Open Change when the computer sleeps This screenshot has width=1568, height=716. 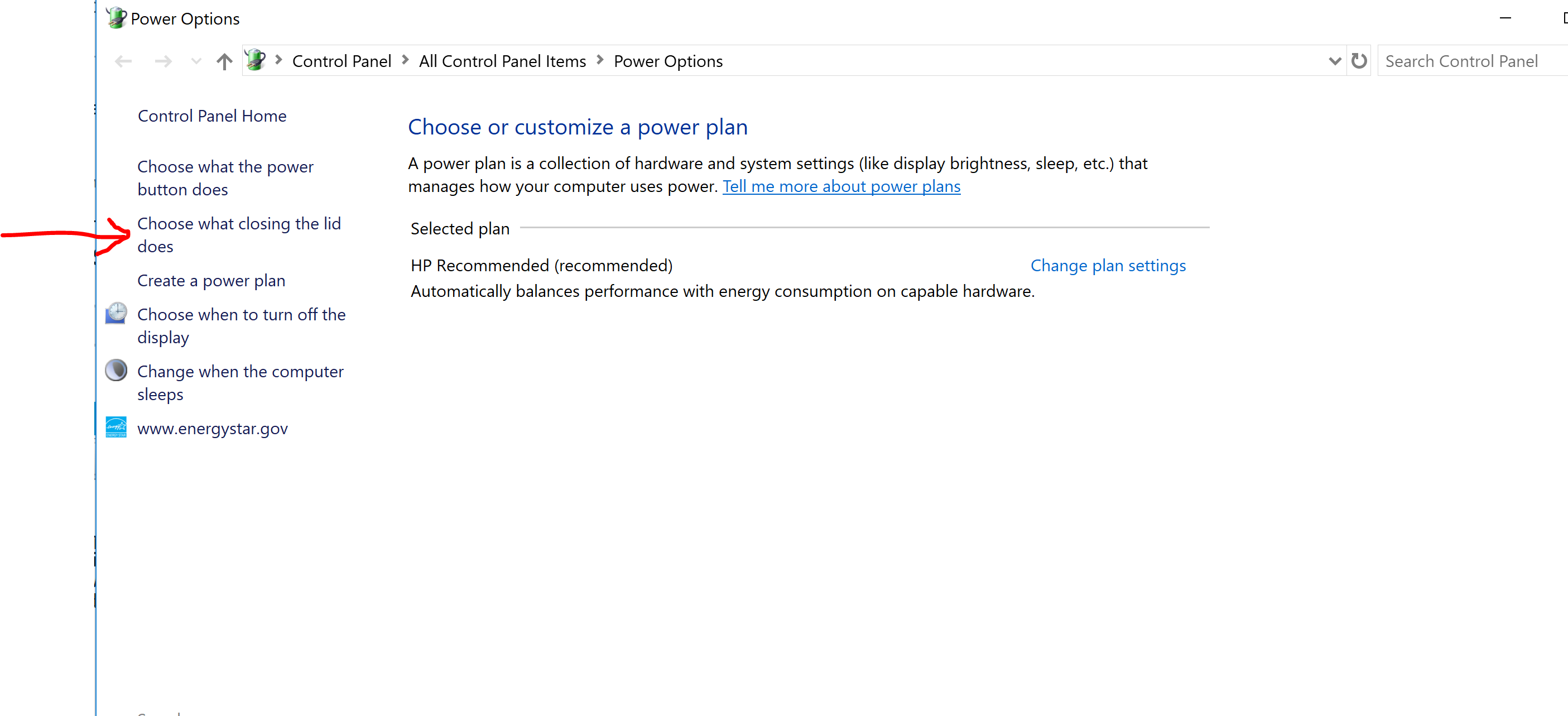241,383
